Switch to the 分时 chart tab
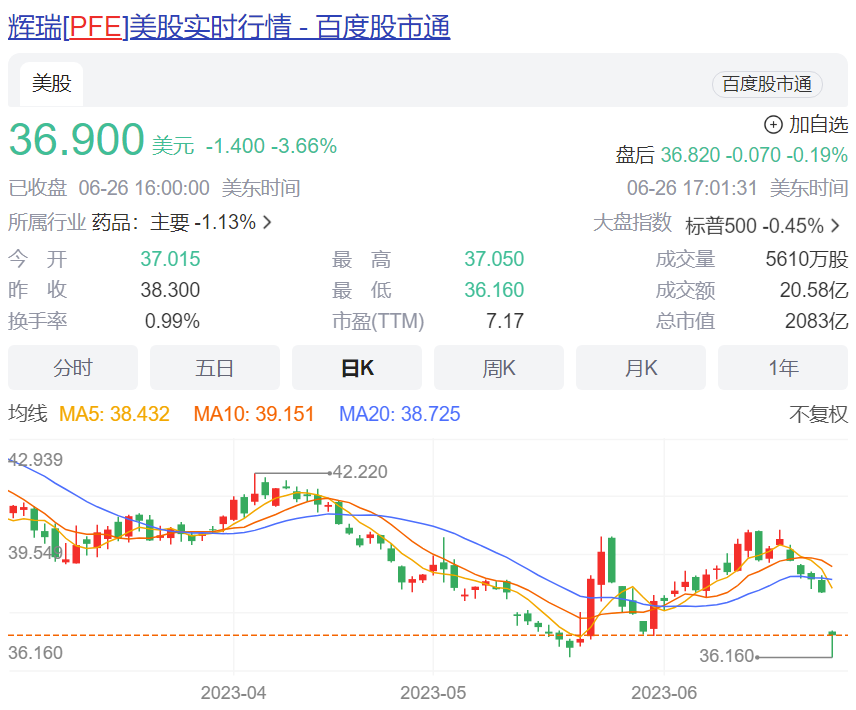 [73, 368]
